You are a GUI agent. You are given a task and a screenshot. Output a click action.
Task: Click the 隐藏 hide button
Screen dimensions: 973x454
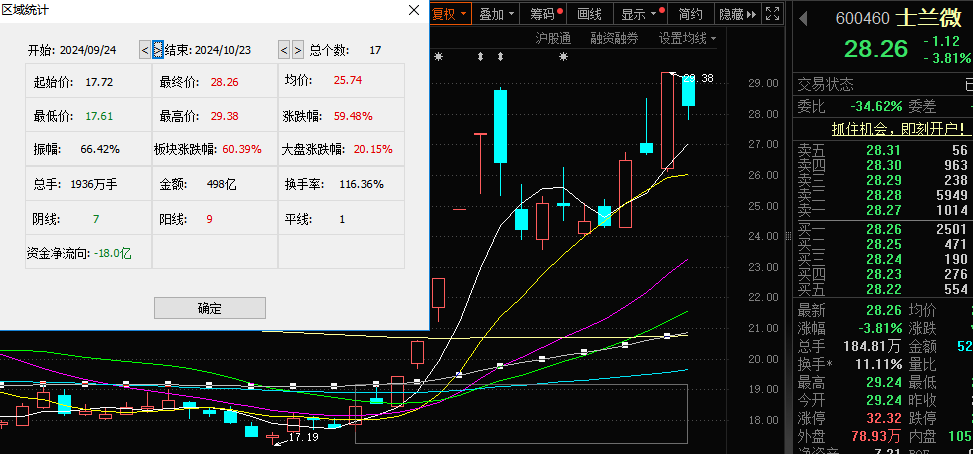(736, 14)
